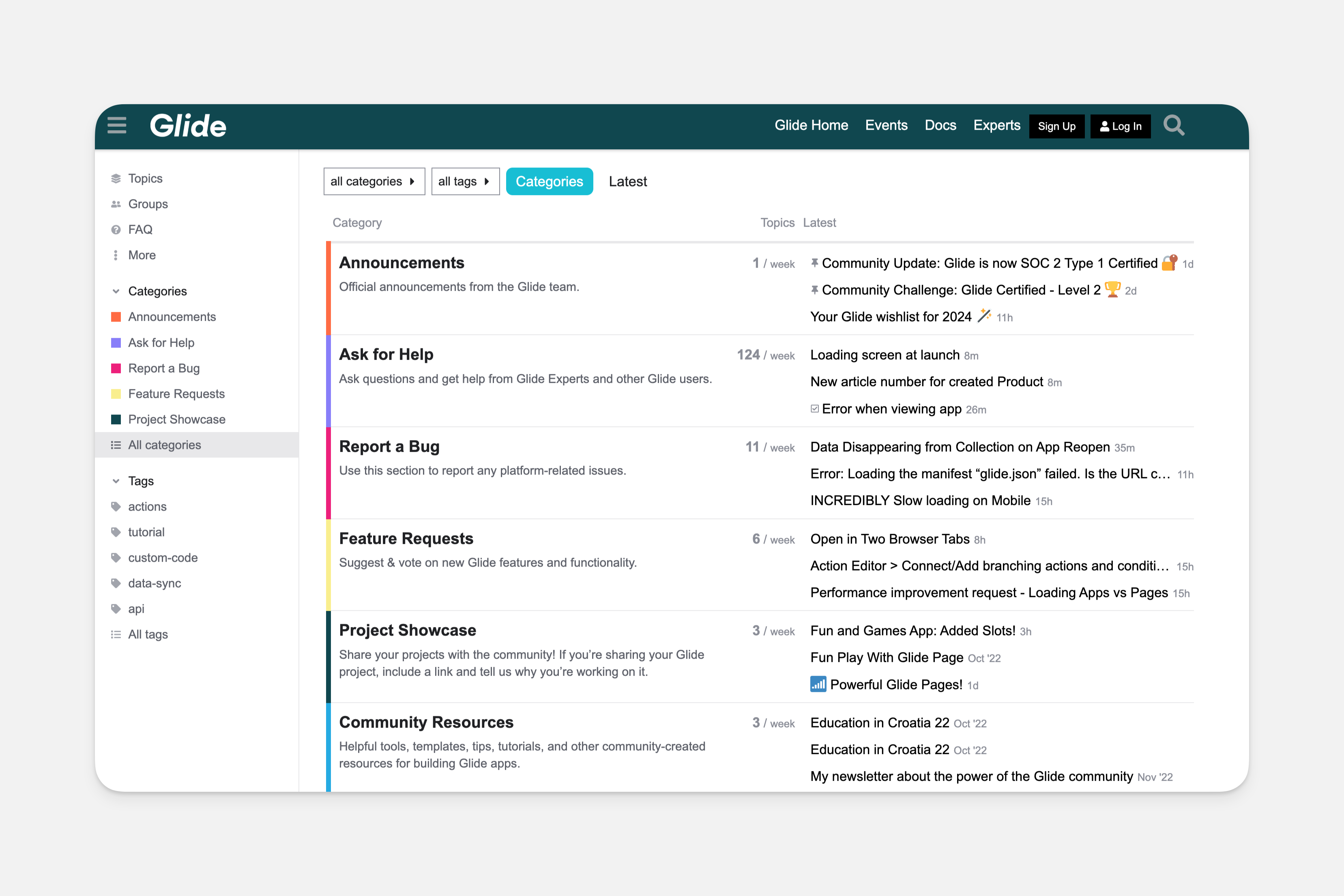Switch to the Latest tab
The height and width of the screenshot is (896, 1344).
point(628,181)
